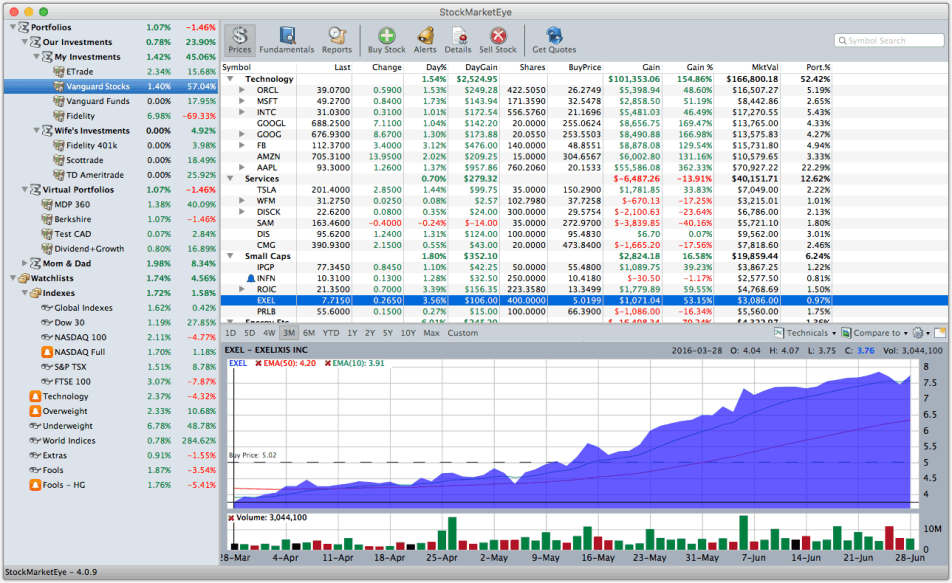952x583 pixels.
Task: Collapse the Portfolios tree node
Action: click(x=13, y=27)
